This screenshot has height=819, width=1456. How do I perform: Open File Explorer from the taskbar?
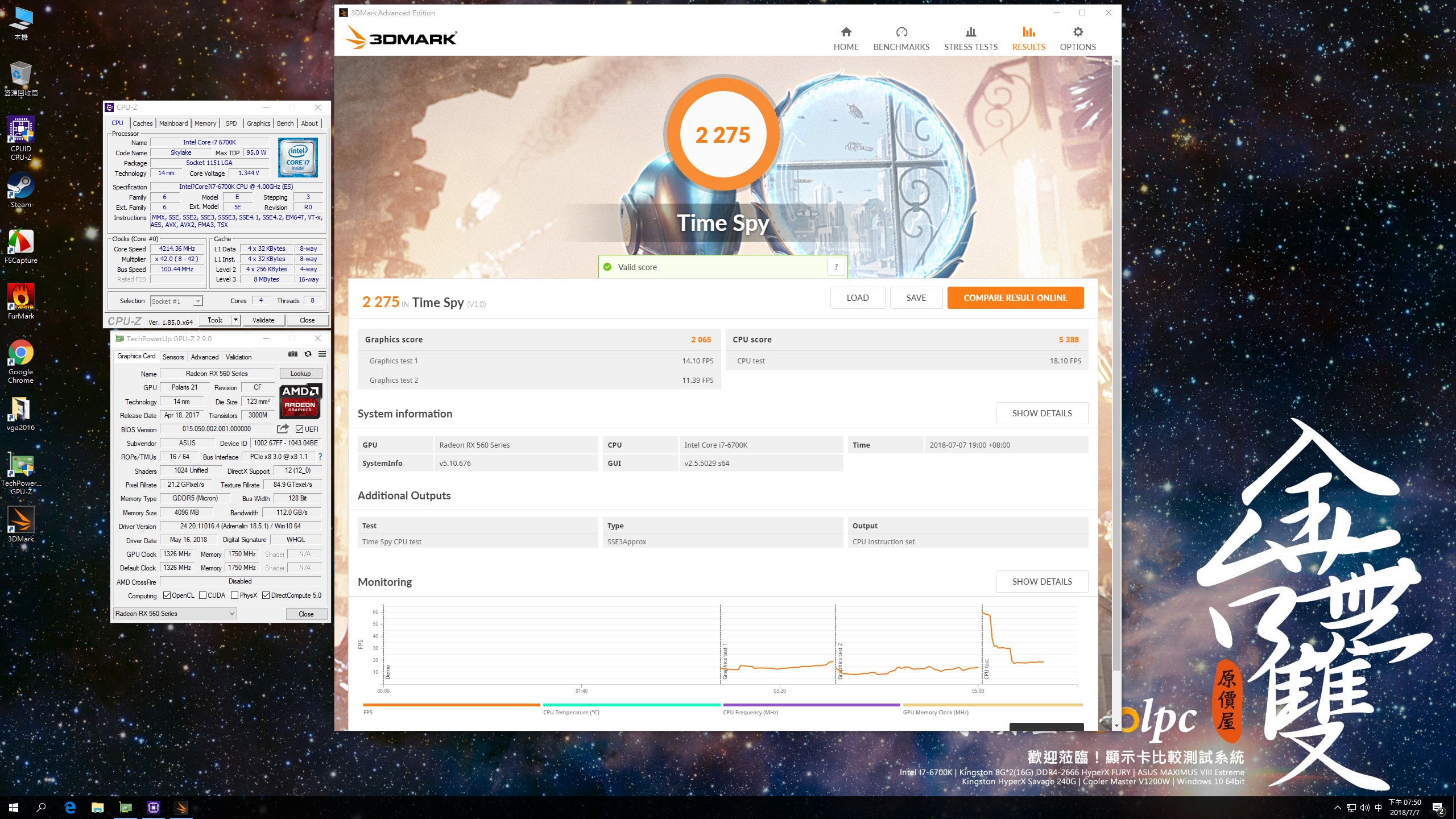98,808
